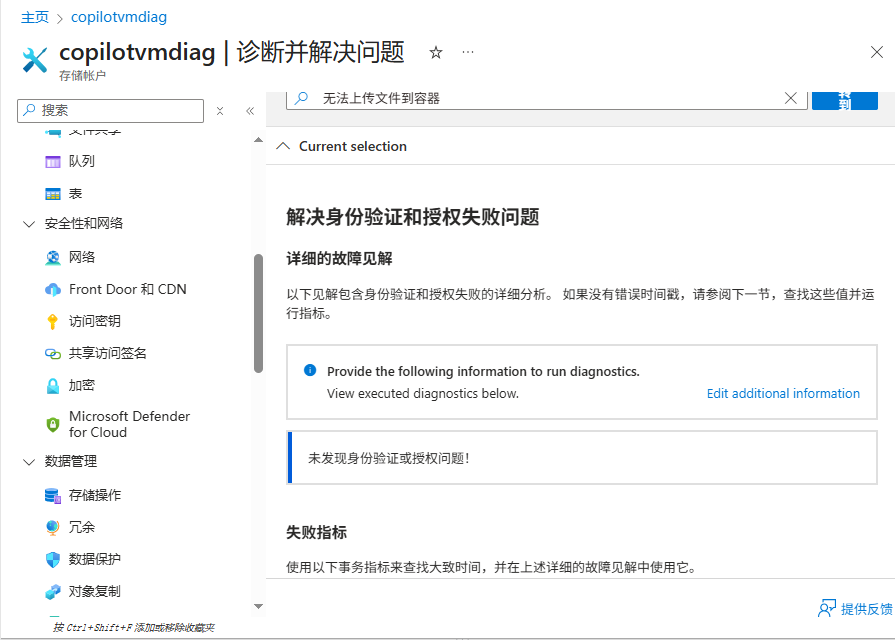
Task: Click the 加密 lock icon
Action: (x=53, y=386)
